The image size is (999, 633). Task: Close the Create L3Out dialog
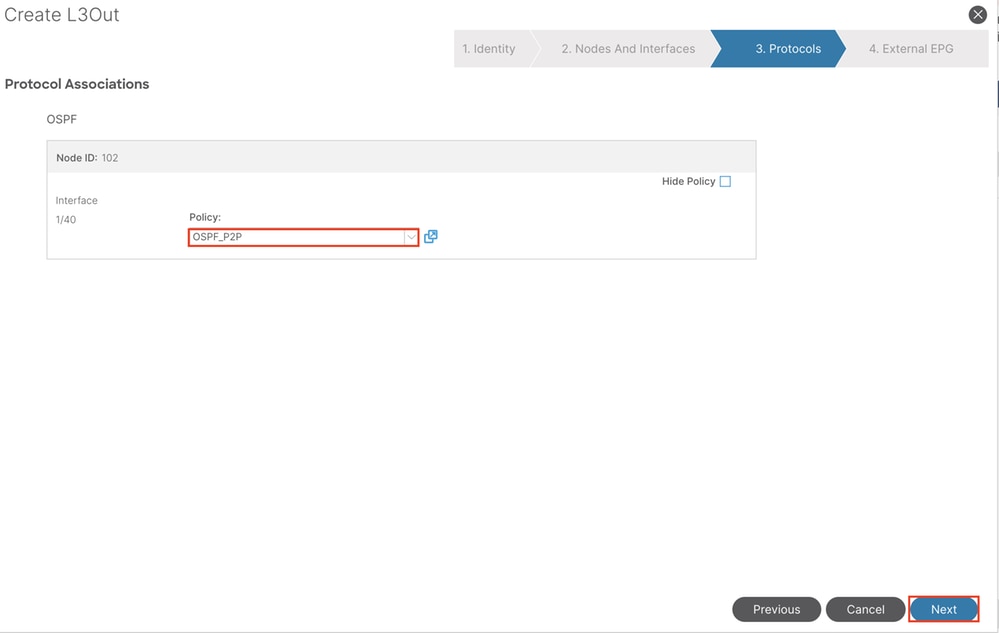[x=978, y=15]
